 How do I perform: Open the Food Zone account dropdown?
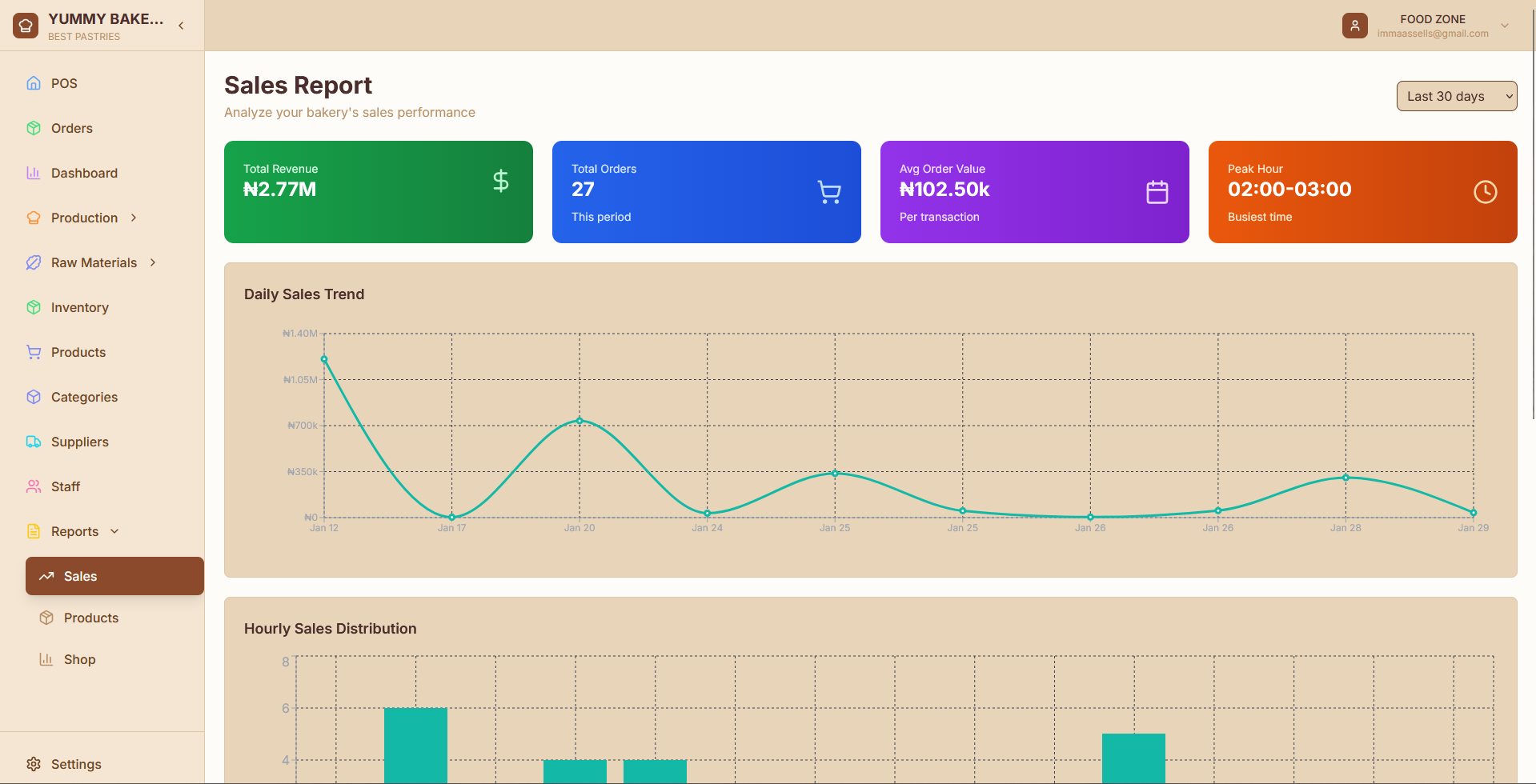[x=1505, y=26]
